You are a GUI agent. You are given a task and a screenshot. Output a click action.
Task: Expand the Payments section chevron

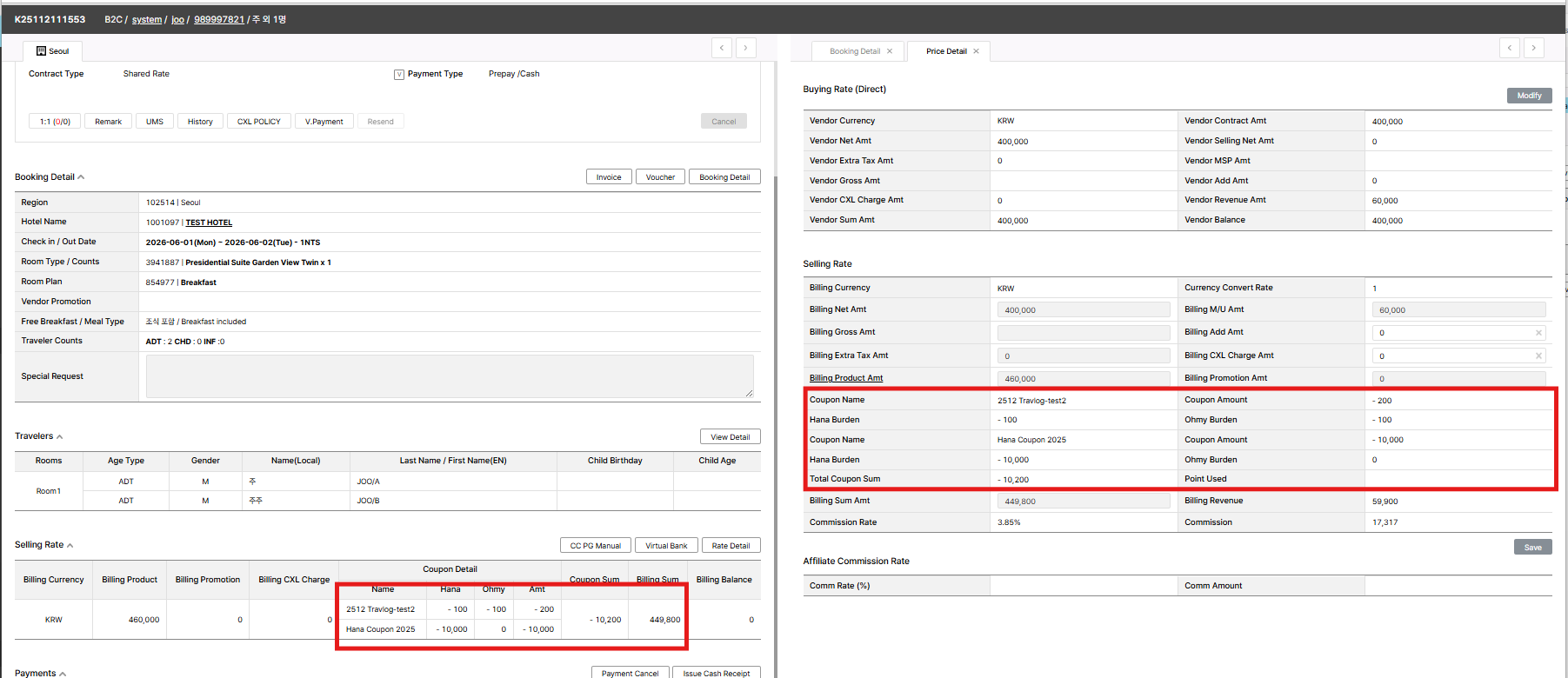tap(63, 674)
